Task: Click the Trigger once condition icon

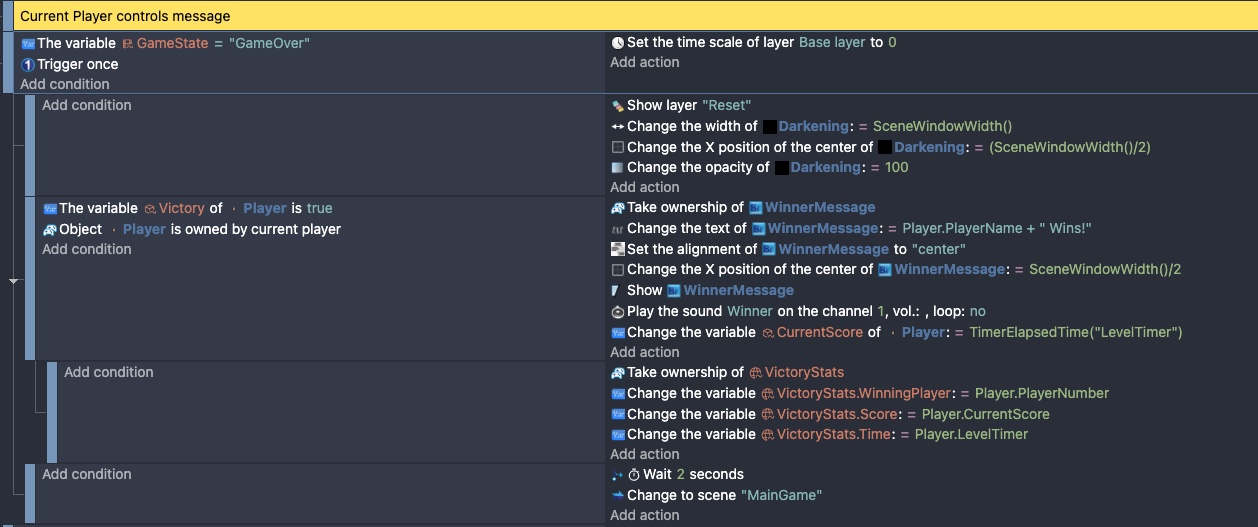Action: pos(28,65)
